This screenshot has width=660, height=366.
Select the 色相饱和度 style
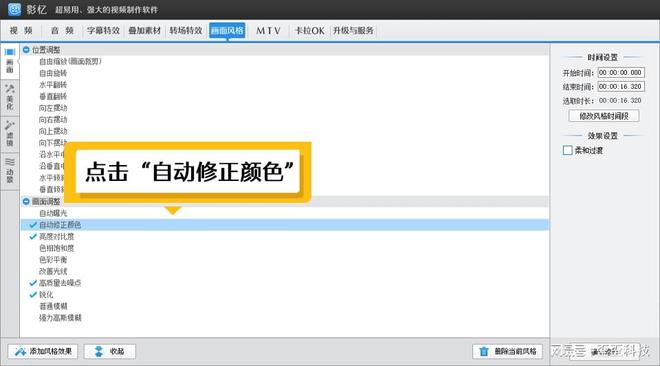coord(56,248)
